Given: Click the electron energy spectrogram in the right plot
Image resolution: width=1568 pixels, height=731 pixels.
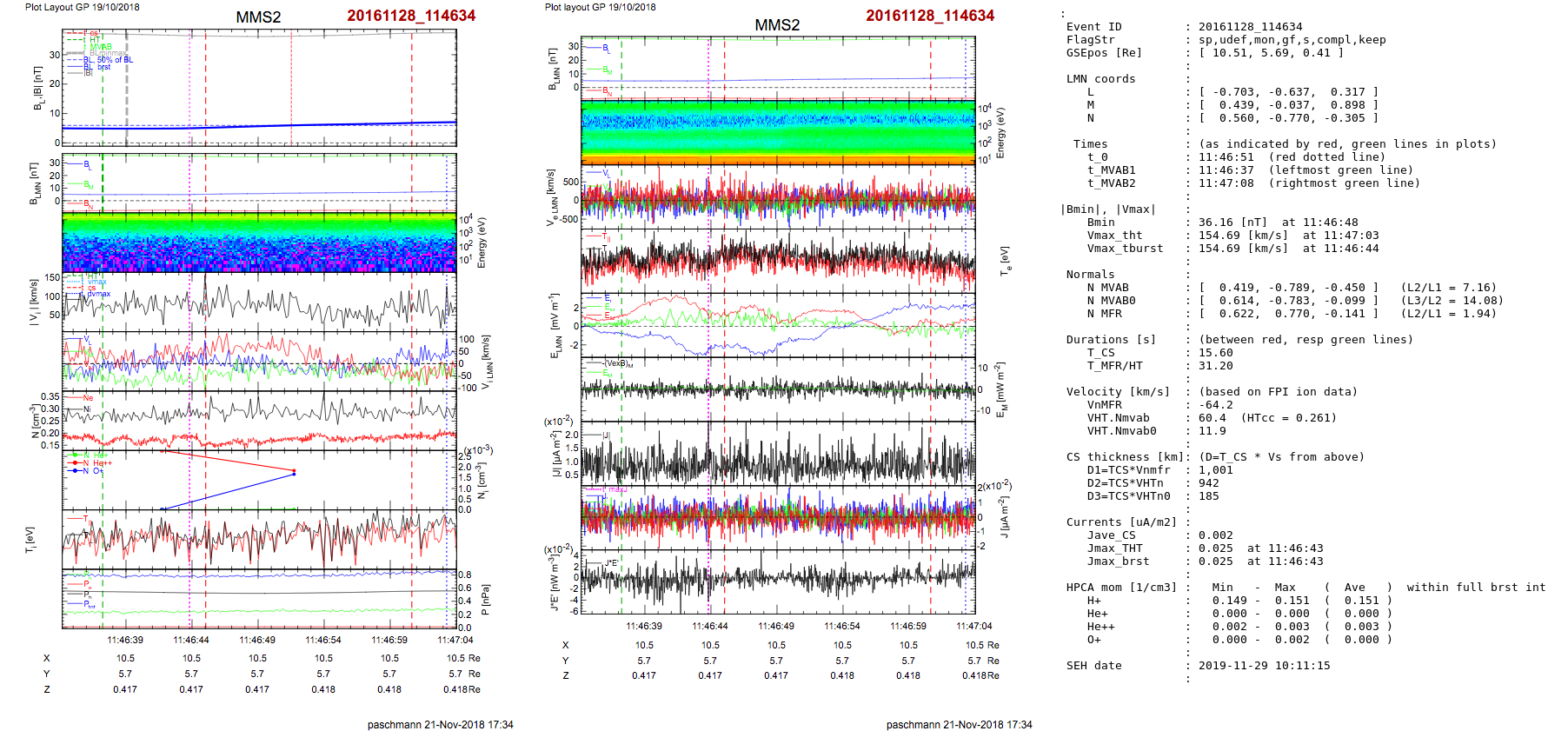Looking at the screenshot, I should pyautogui.click(x=777, y=132).
